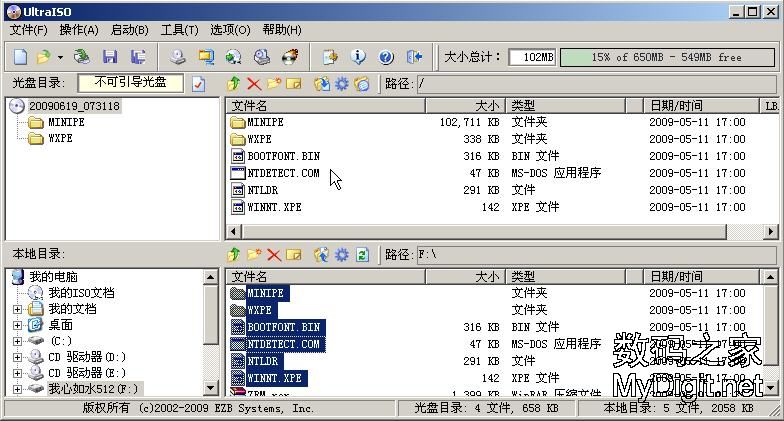Screen dimensions: 784x421
Task: Click red X delete in local directory toolbar
Action: [x=274, y=254]
